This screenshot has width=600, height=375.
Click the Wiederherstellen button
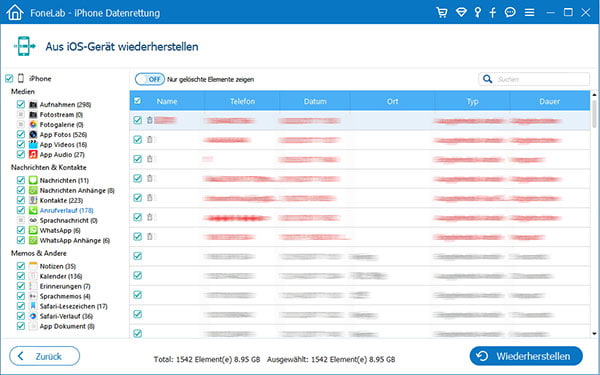pos(526,356)
